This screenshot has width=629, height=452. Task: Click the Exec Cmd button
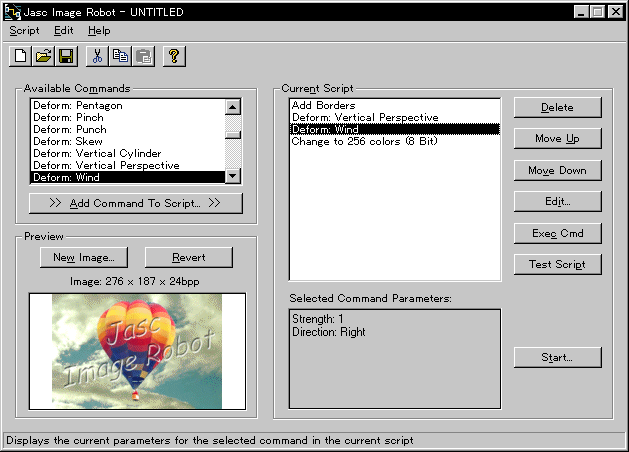point(558,233)
